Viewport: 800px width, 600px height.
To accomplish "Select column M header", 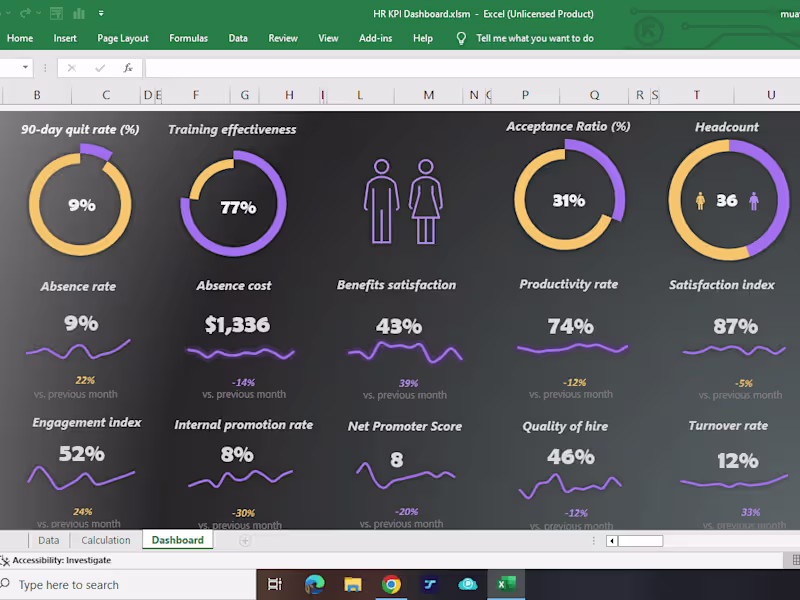I will [429, 95].
